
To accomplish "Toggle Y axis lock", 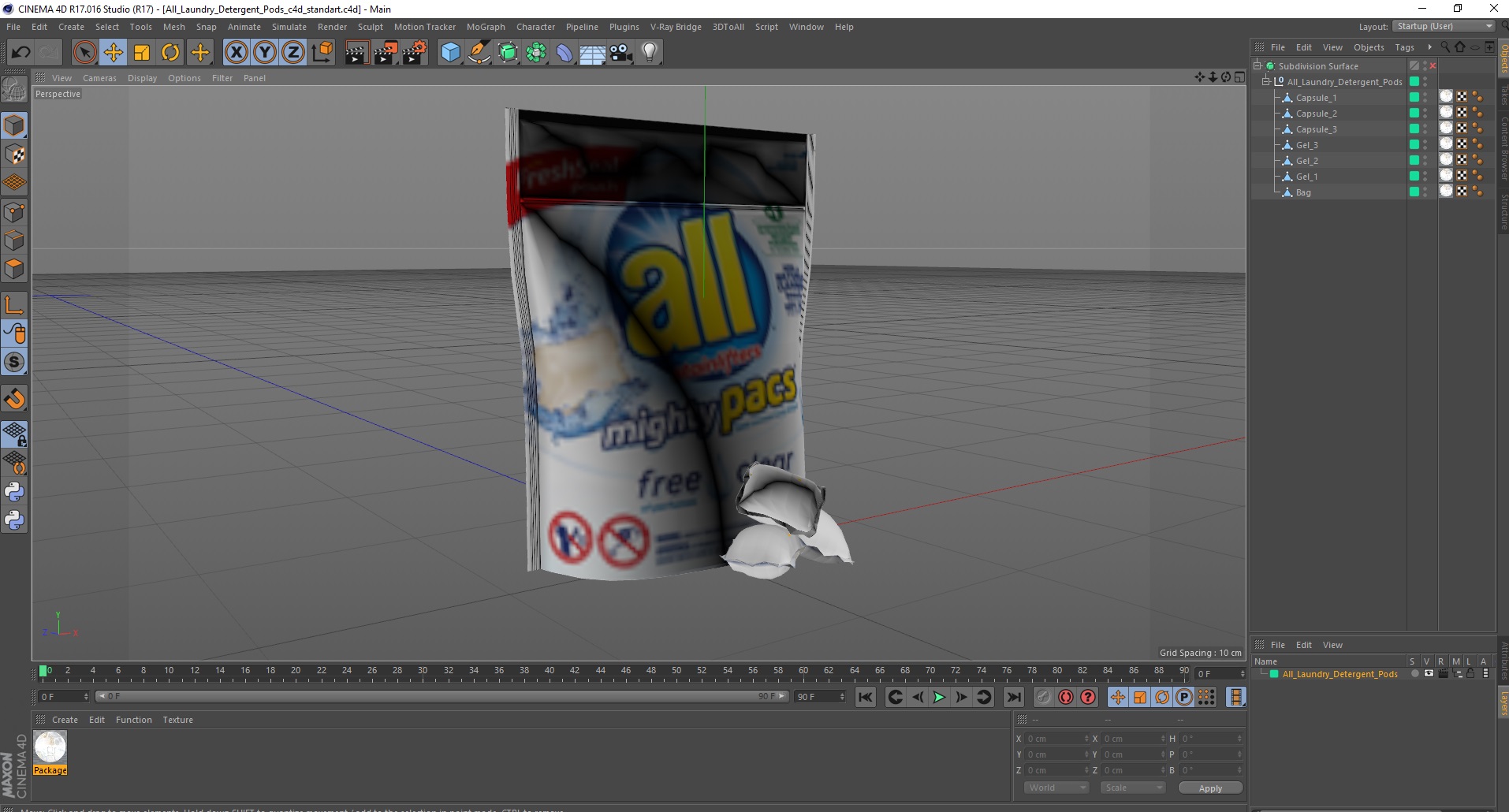I will tap(265, 53).
